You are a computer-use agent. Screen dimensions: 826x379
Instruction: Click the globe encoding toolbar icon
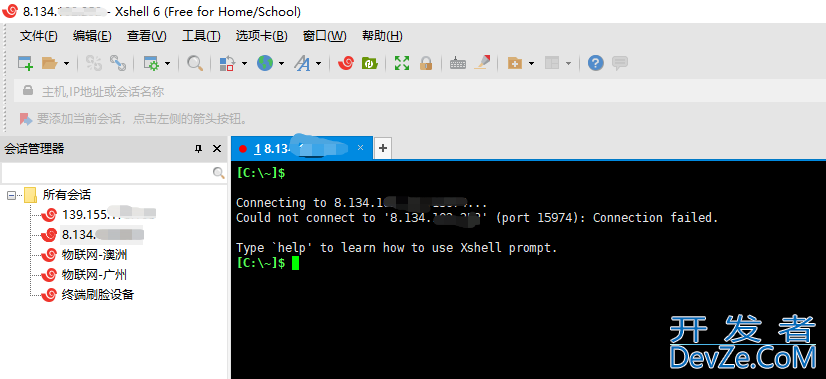[x=265, y=63]
